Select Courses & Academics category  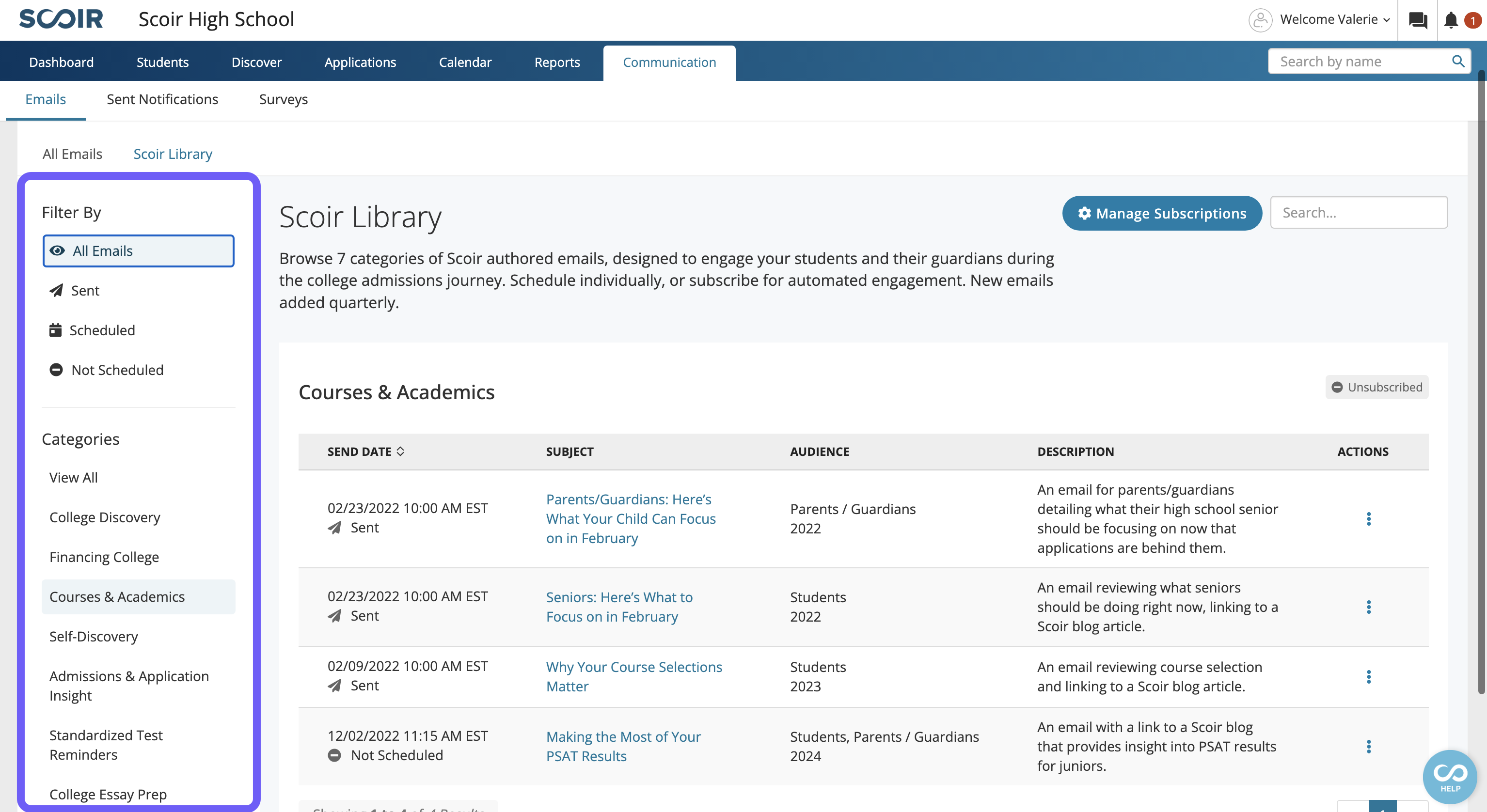click(x=139, y=597)
